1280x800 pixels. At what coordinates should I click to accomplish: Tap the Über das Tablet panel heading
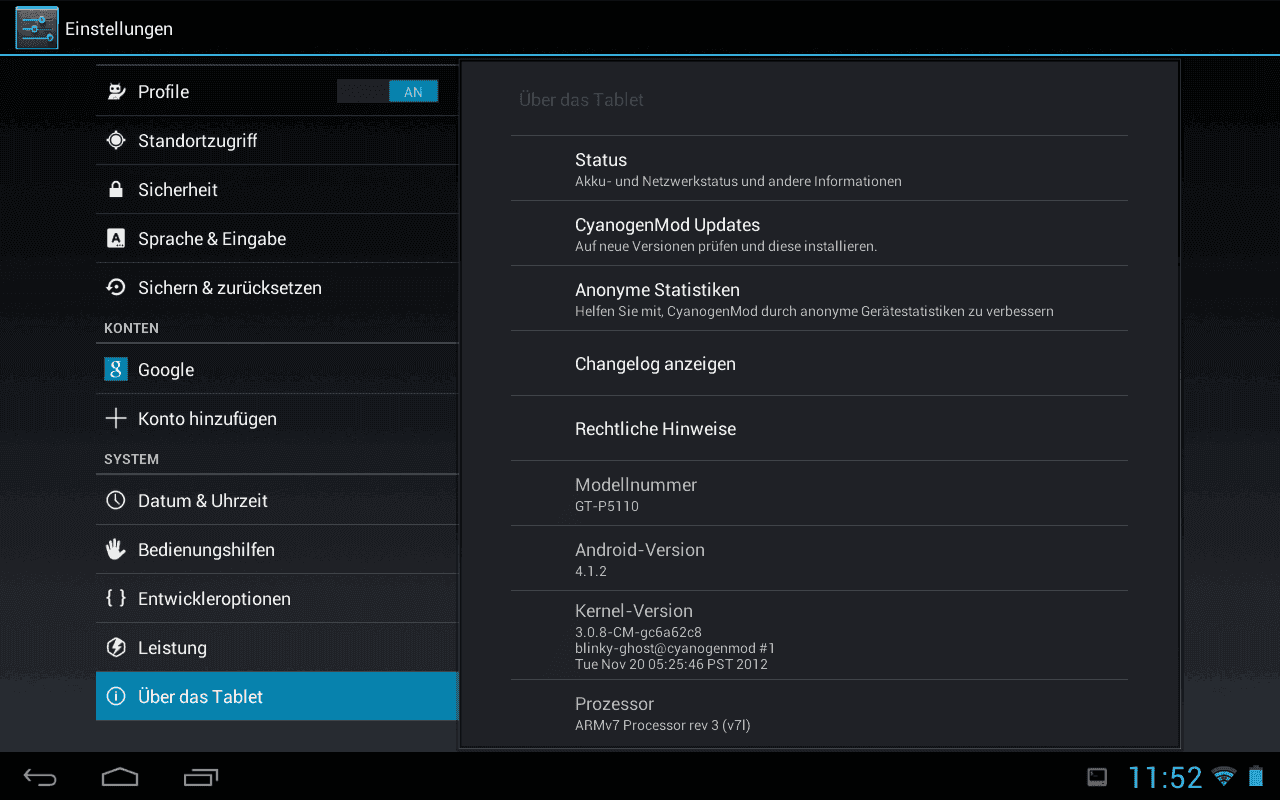(x=581, y=100)
